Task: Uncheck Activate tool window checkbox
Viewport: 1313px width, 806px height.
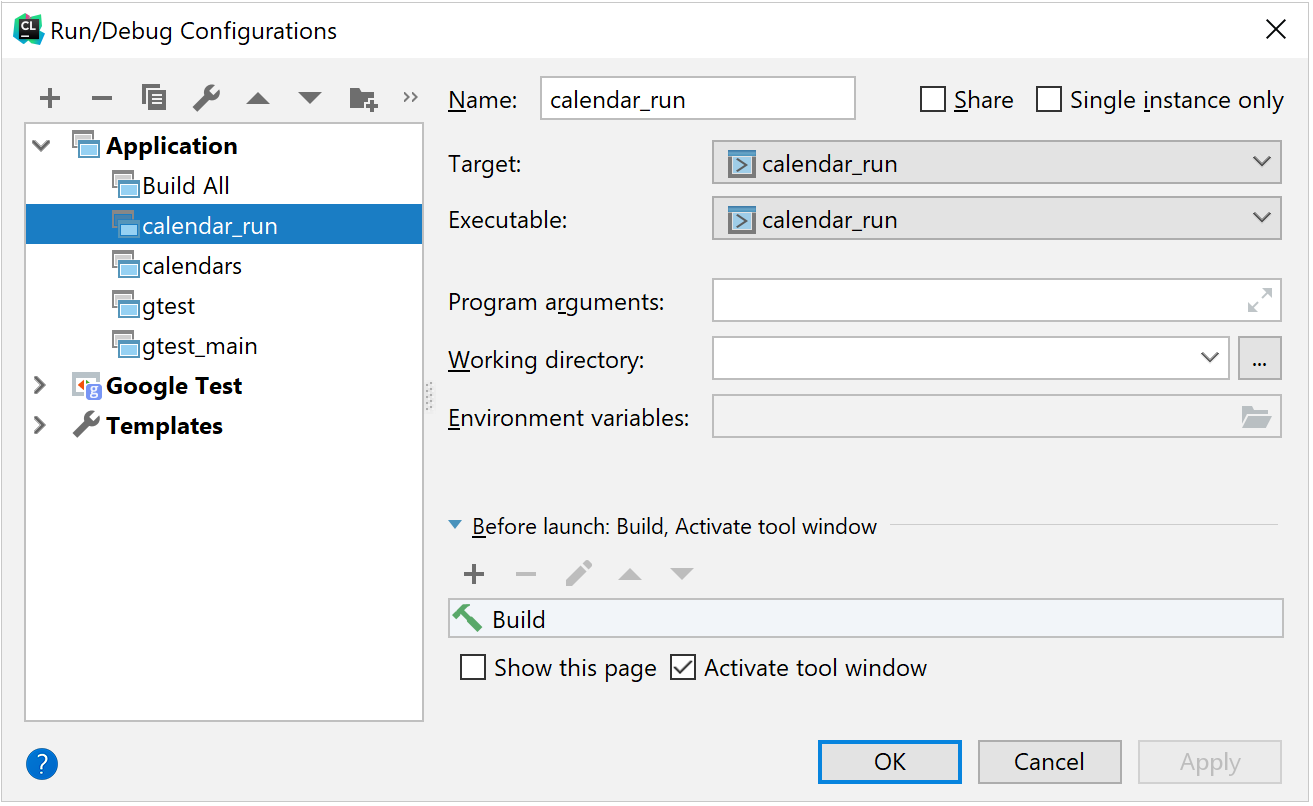Action: click(683, 668)
